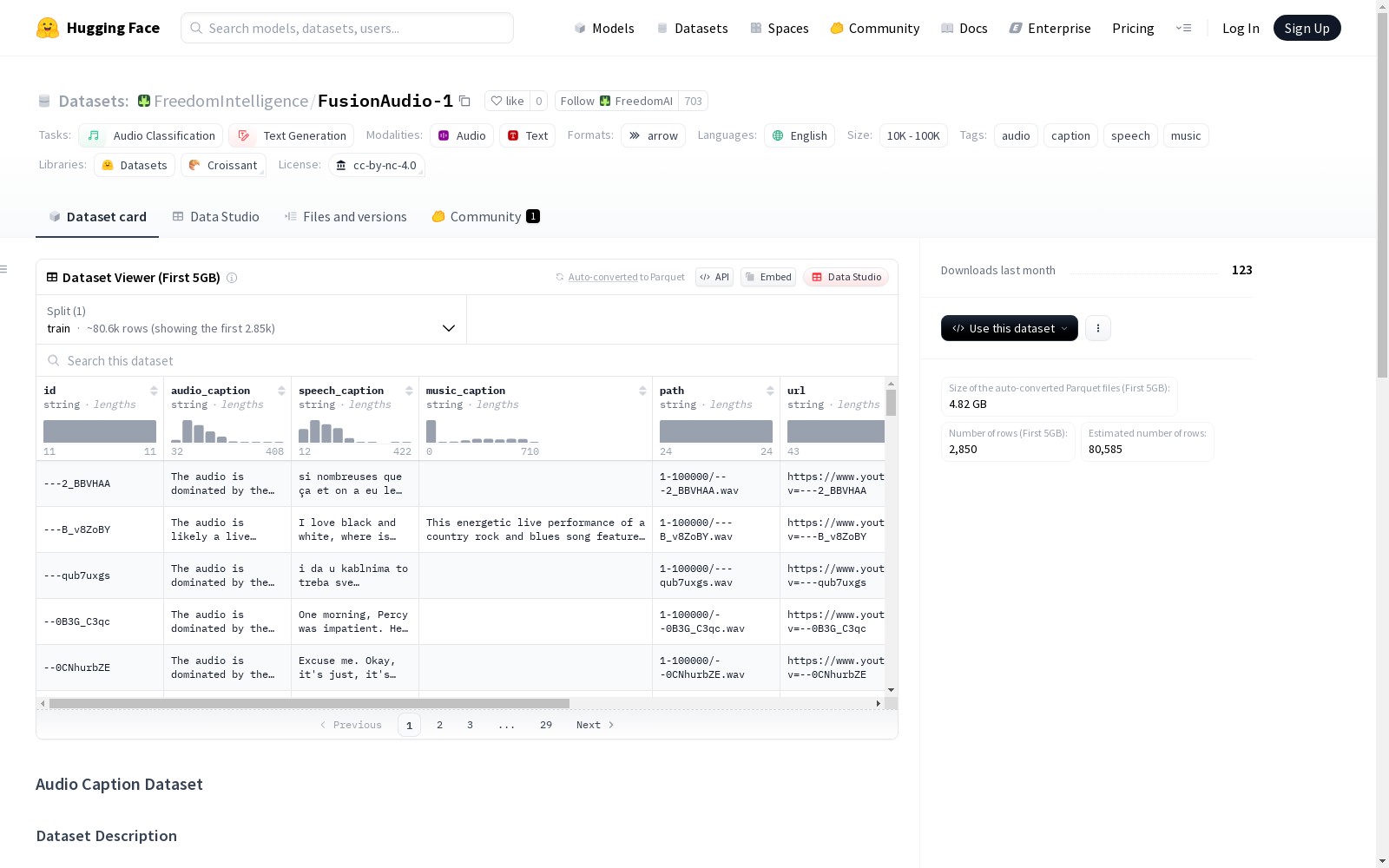This screenshot has height=868, width=1389.
Task: Select the 10K - 100K size tag
Action: pyautogui.click(x=913, y=135)
